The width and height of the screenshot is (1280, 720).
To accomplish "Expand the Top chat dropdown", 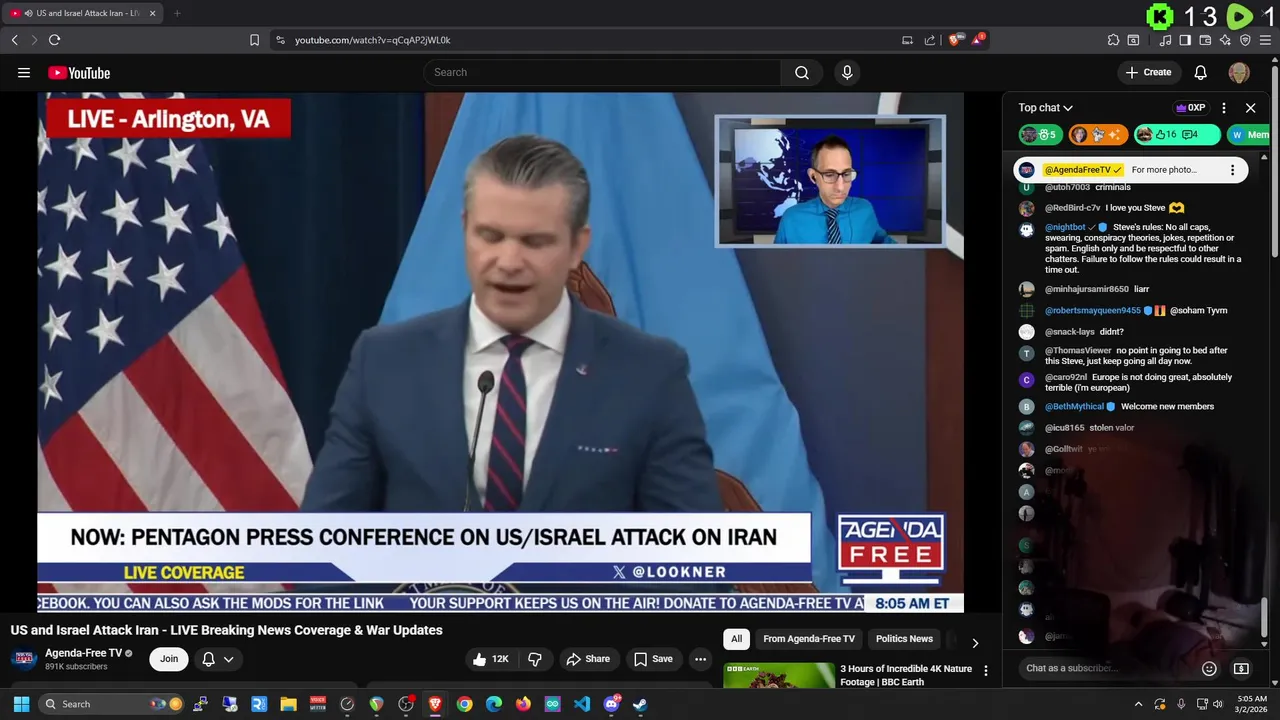I will pyautogui.click(x=1046, y=108).
